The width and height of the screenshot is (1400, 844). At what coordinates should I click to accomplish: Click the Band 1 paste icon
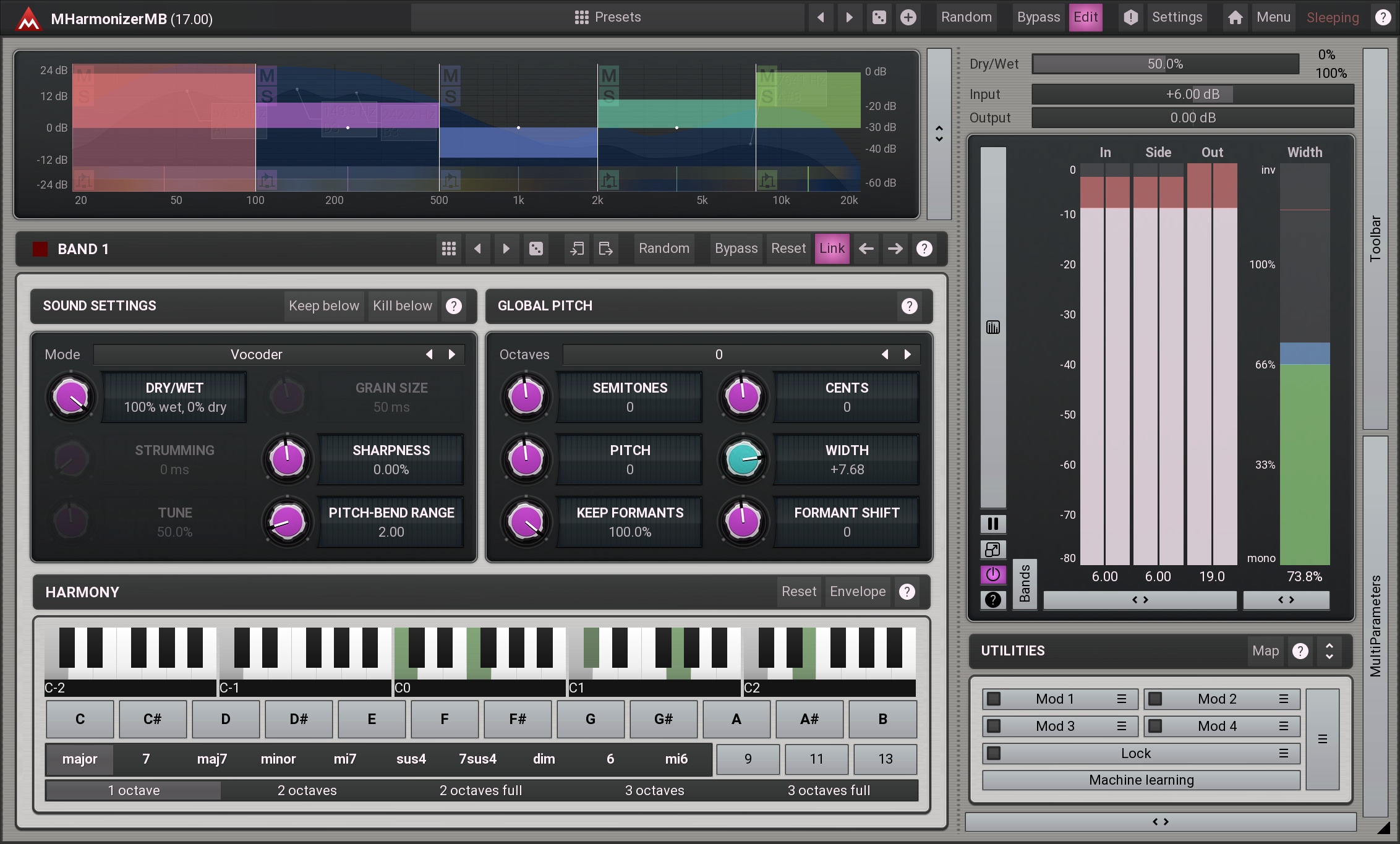pos(605,249)
